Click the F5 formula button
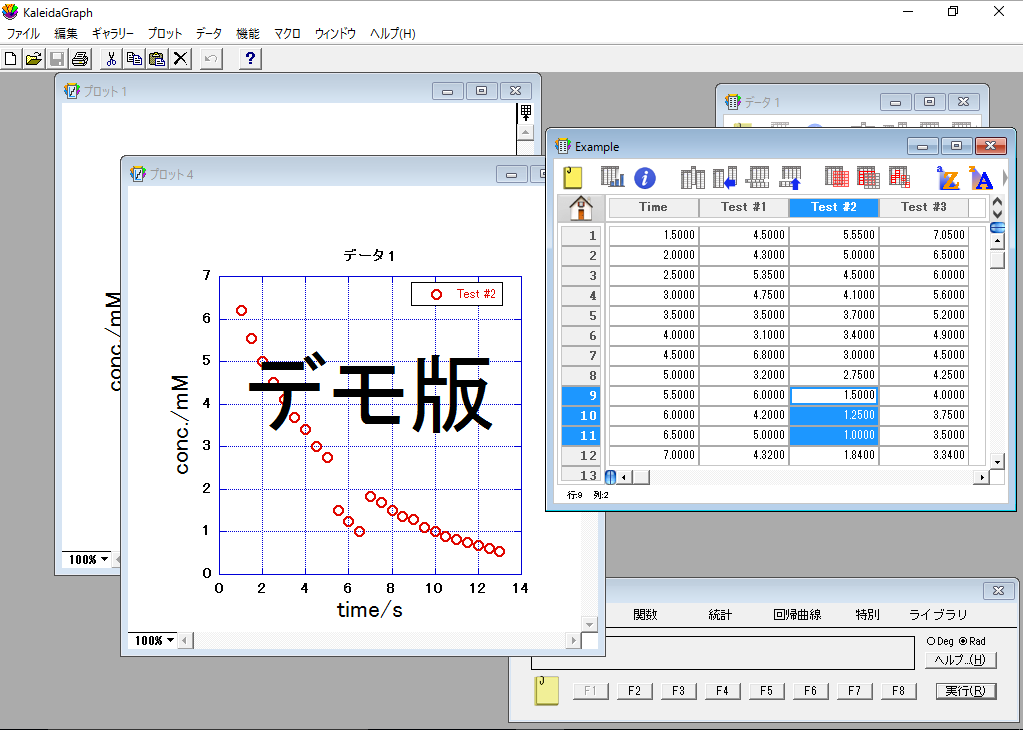 [x=767, y=691]
